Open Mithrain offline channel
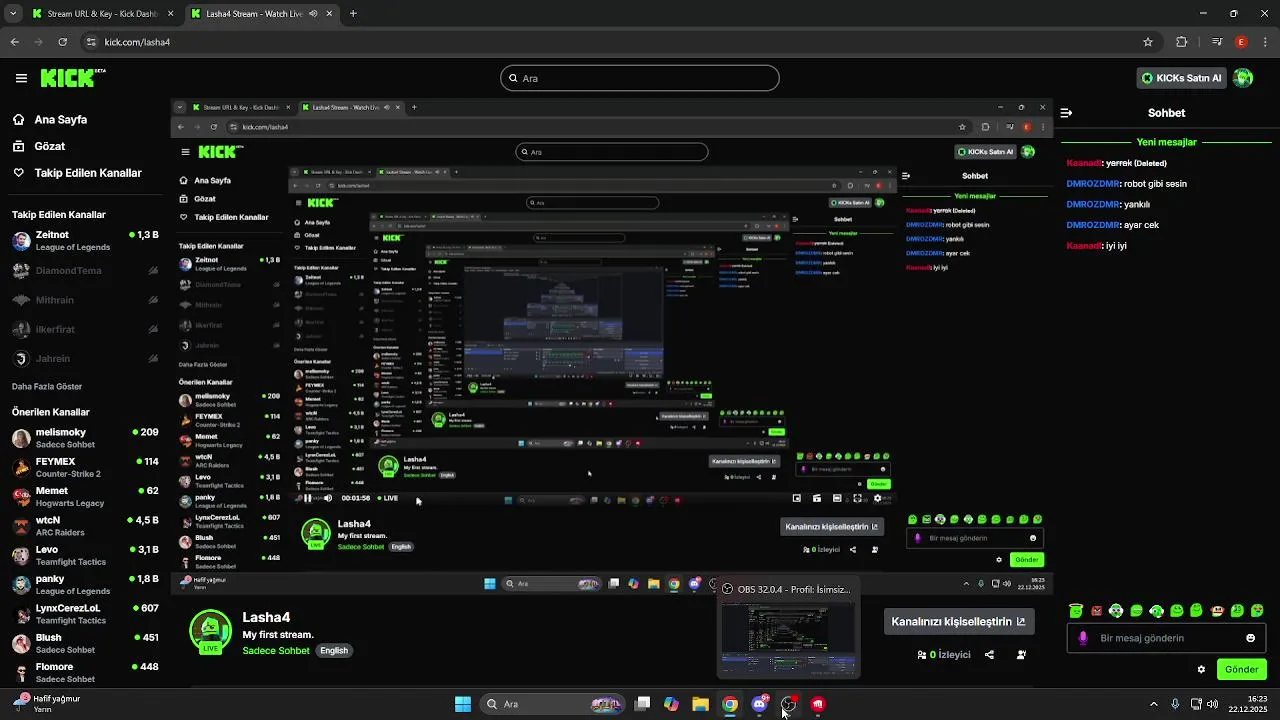Image resolution: width=1280 pixels, height=720 pixels. click(85, 300)
